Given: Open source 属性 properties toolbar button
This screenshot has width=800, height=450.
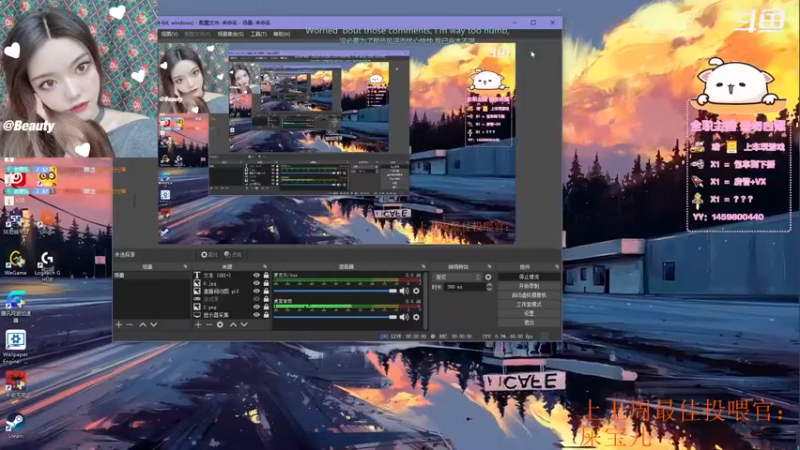Looking at the screenshot, I should tap(209, 254).
